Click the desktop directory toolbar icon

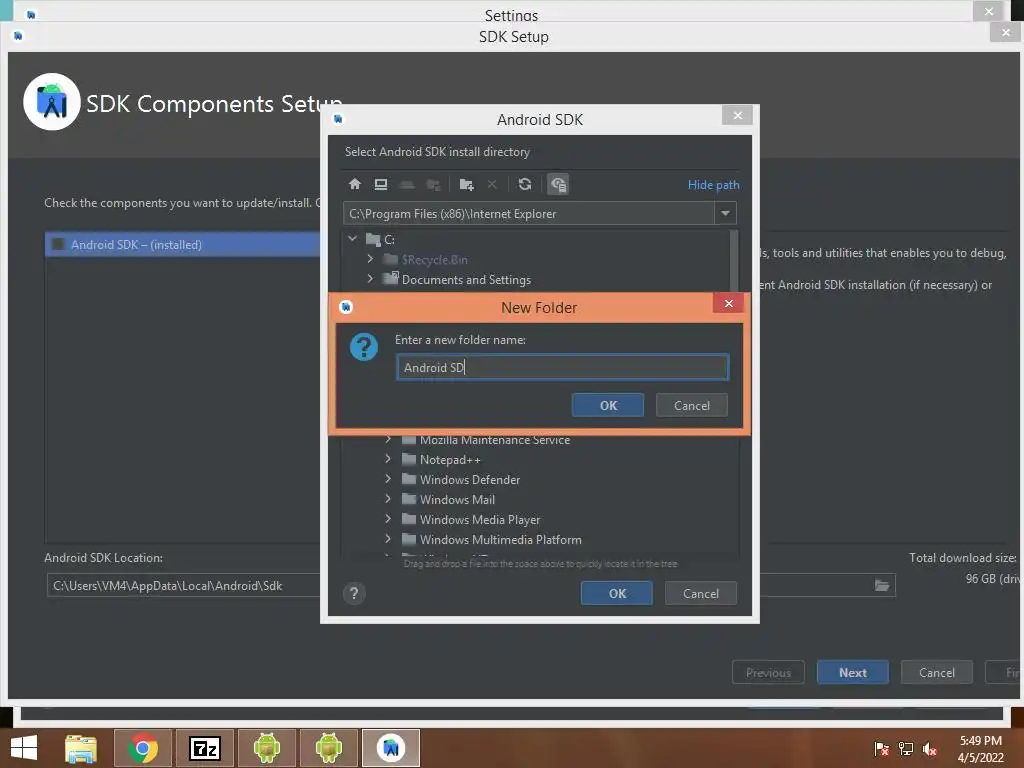[x=381, y=184]
